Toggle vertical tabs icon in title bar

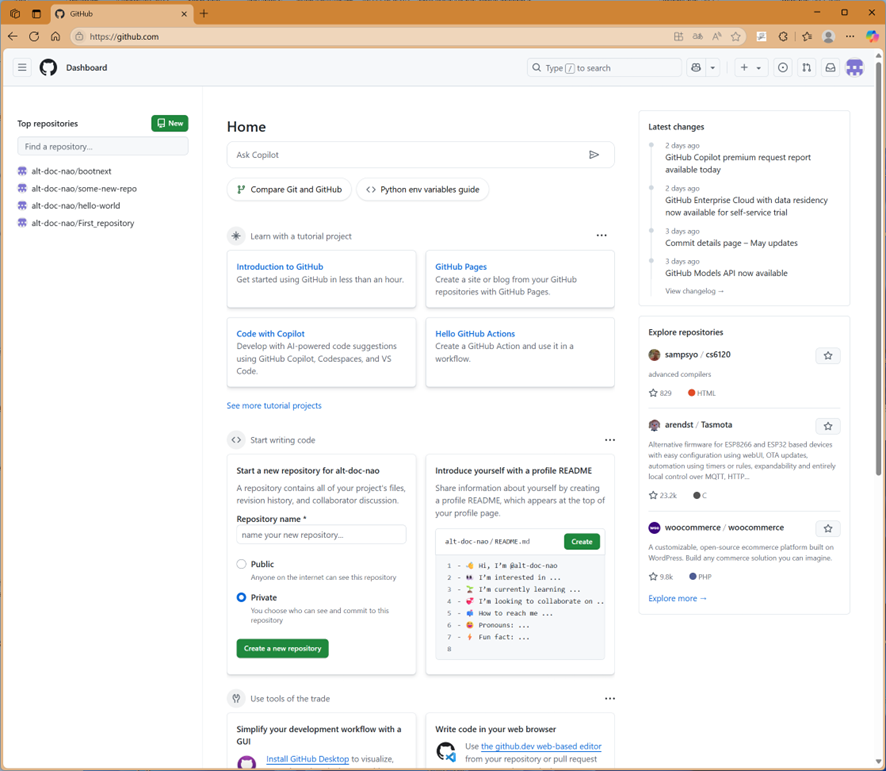click(x=36, y=14)
